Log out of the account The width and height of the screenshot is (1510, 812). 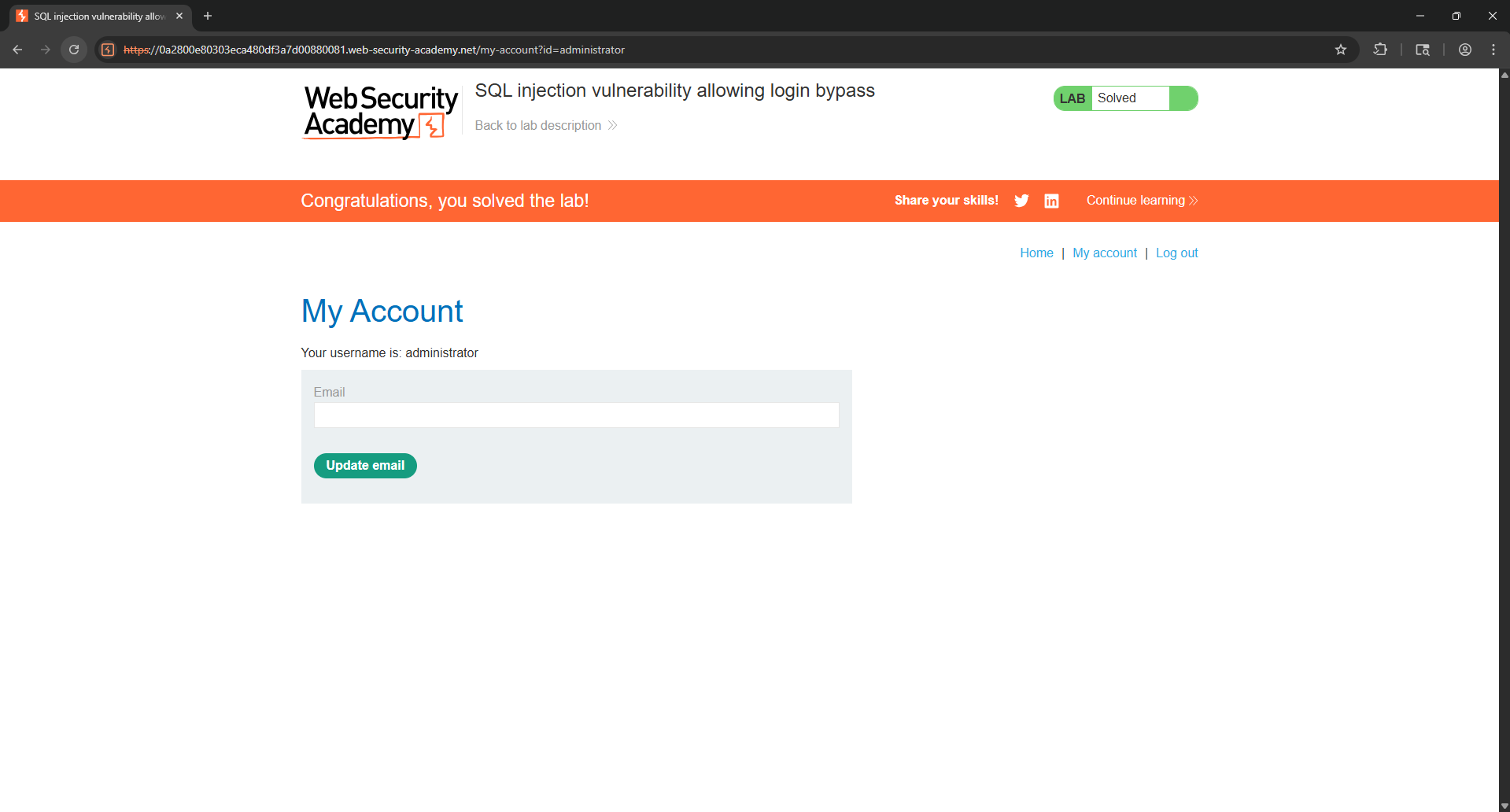pos(1176,253)
